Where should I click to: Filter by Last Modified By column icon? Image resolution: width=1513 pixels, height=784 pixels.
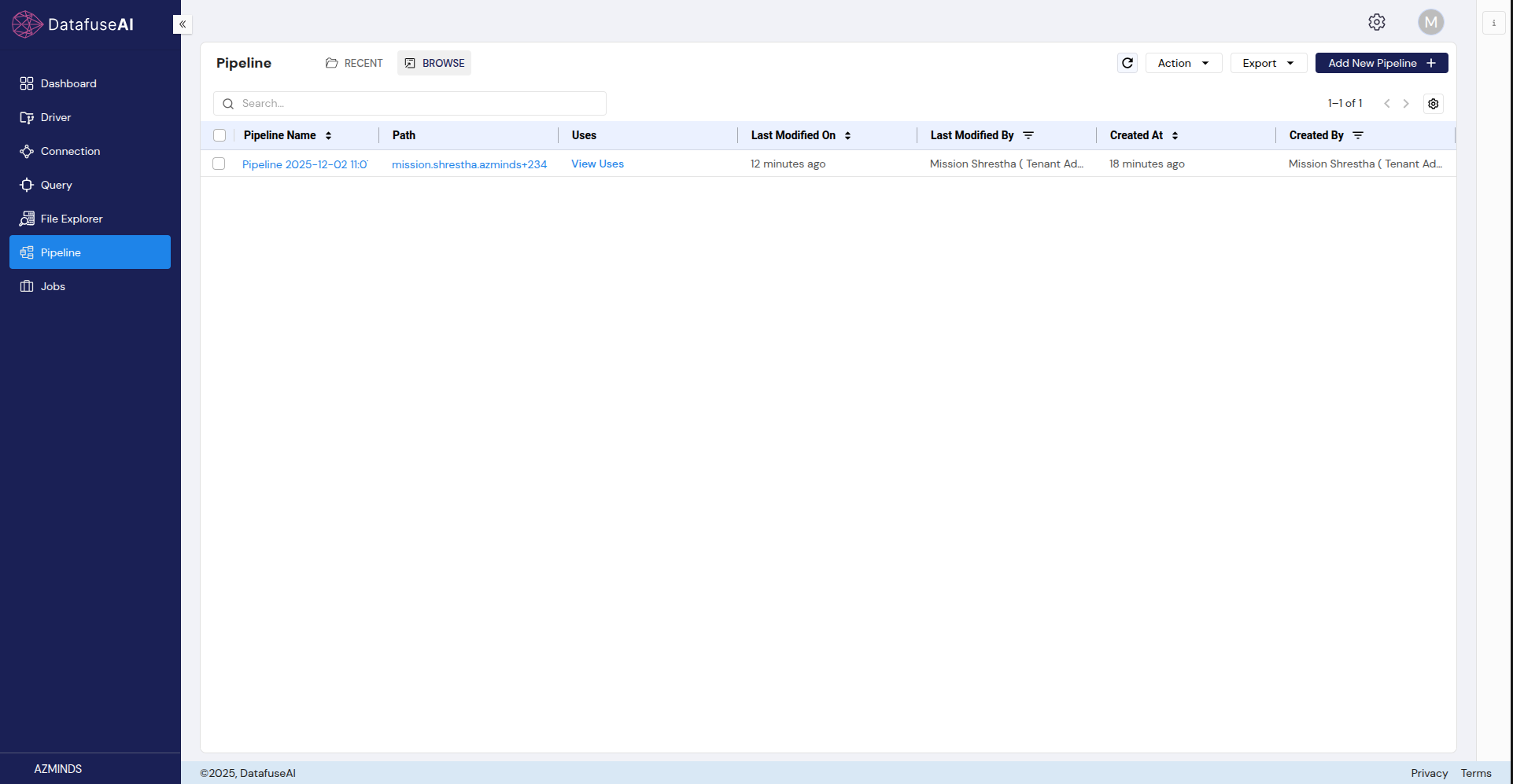coord(1028,135)
